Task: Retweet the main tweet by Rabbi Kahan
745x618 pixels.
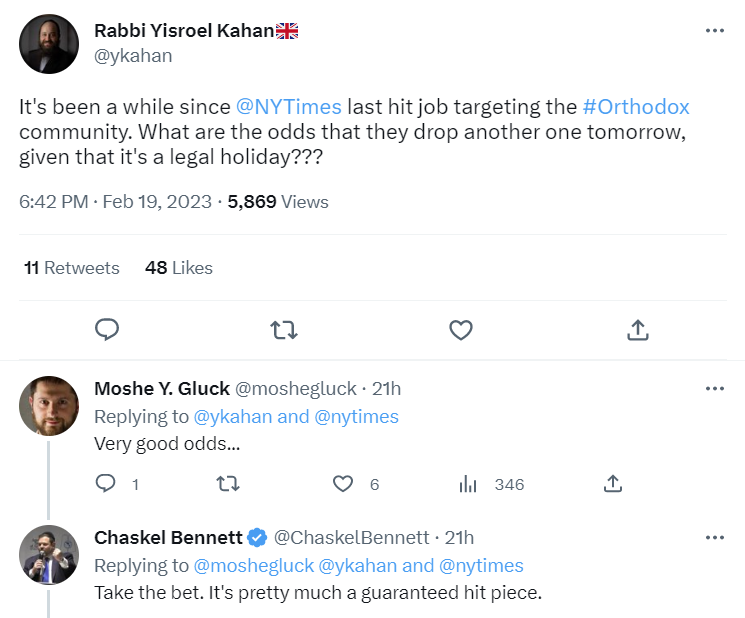Action: click(284, 329)
